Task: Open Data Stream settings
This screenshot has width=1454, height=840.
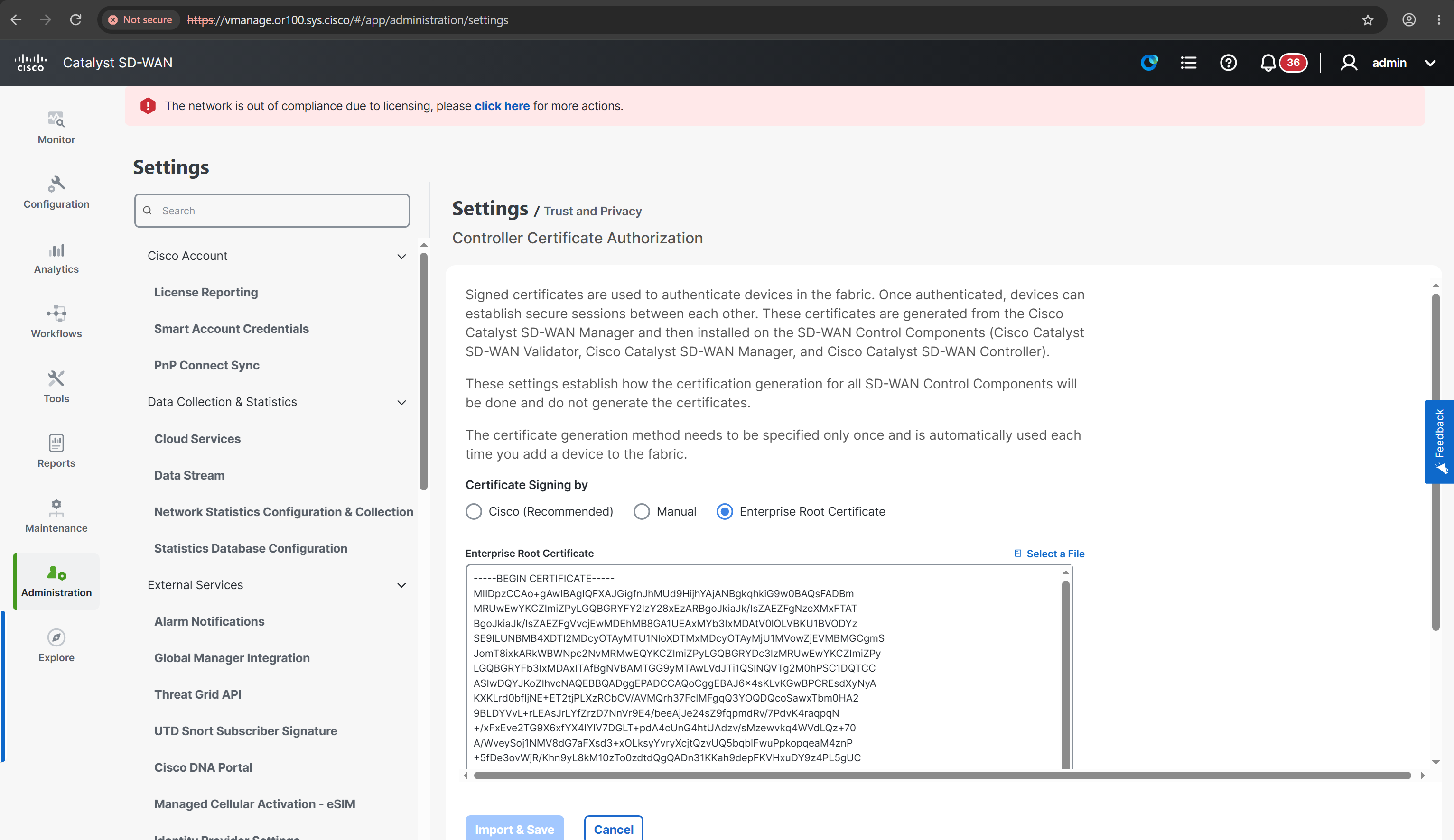Action: pos(189,475)
